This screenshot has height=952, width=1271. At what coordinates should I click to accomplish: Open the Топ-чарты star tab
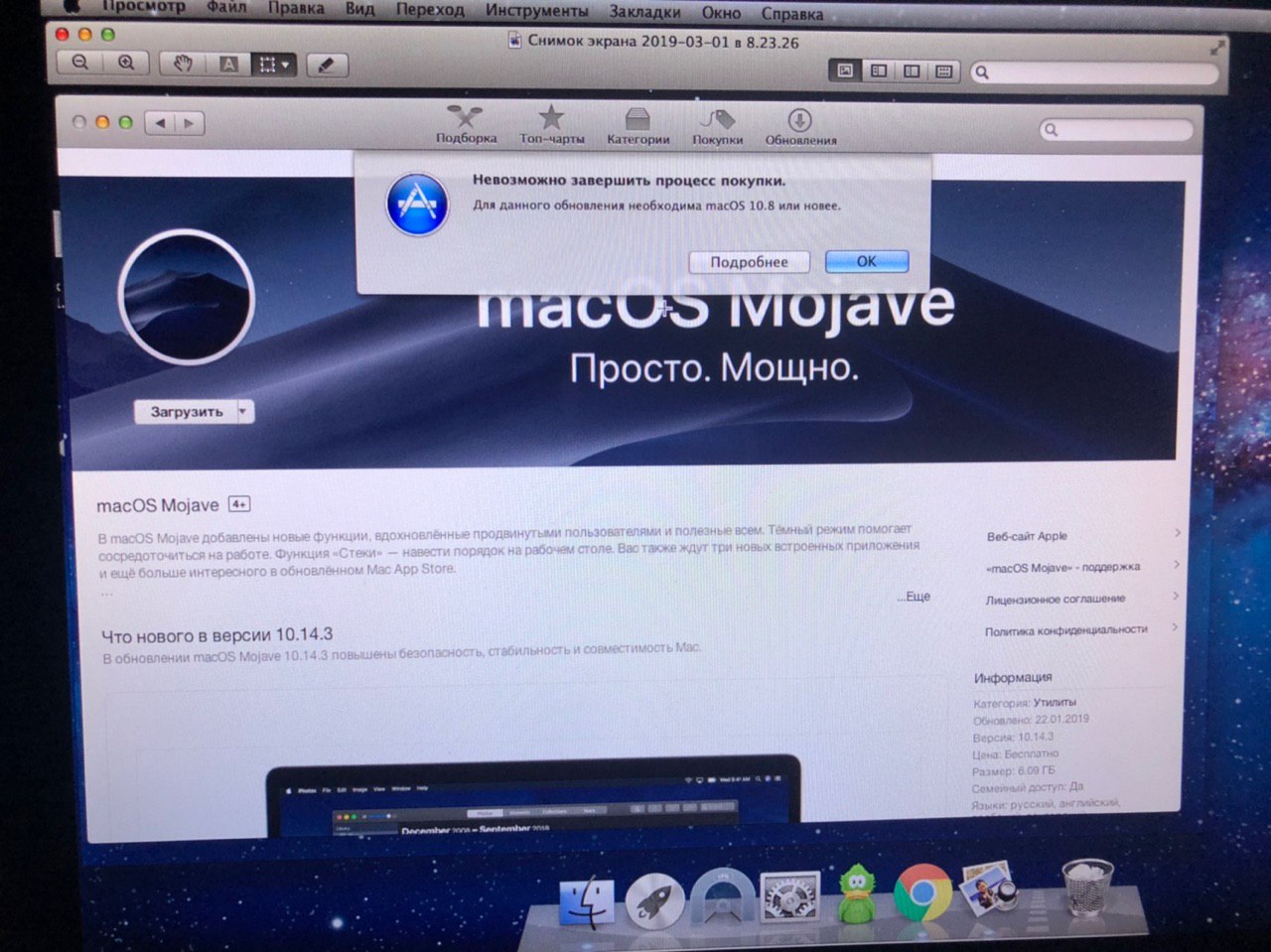click(x=552, y=126)
